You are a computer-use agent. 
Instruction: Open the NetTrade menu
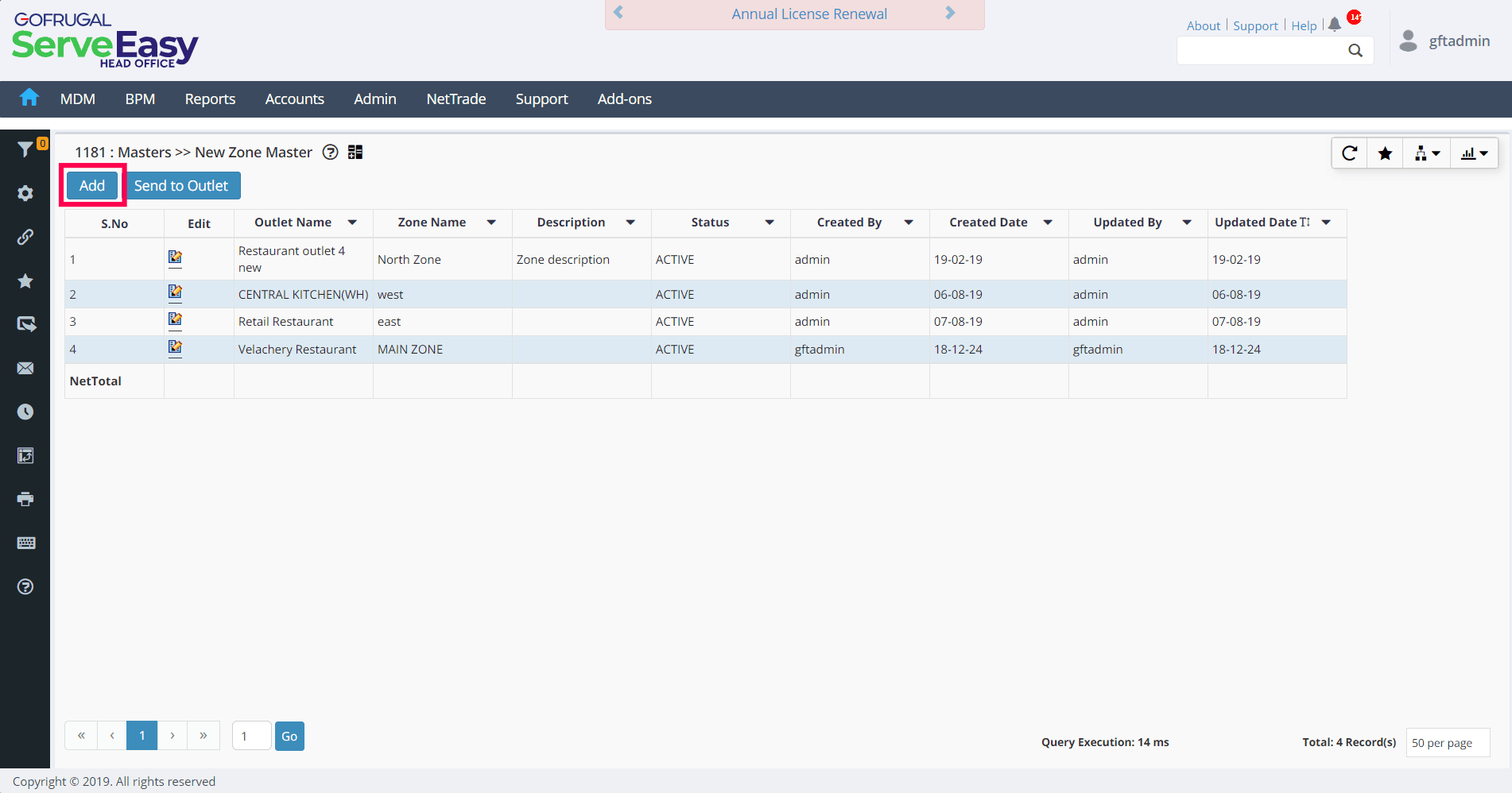pos(456,99)
